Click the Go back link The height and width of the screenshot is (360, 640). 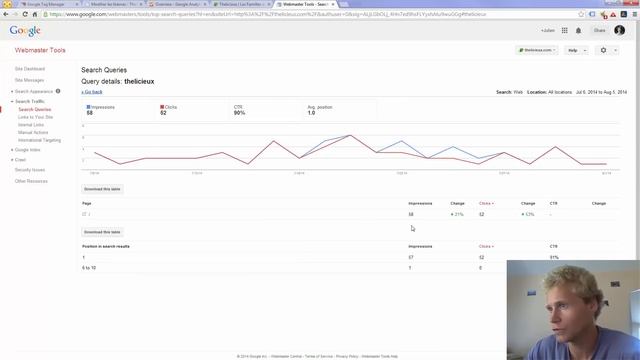92,92
